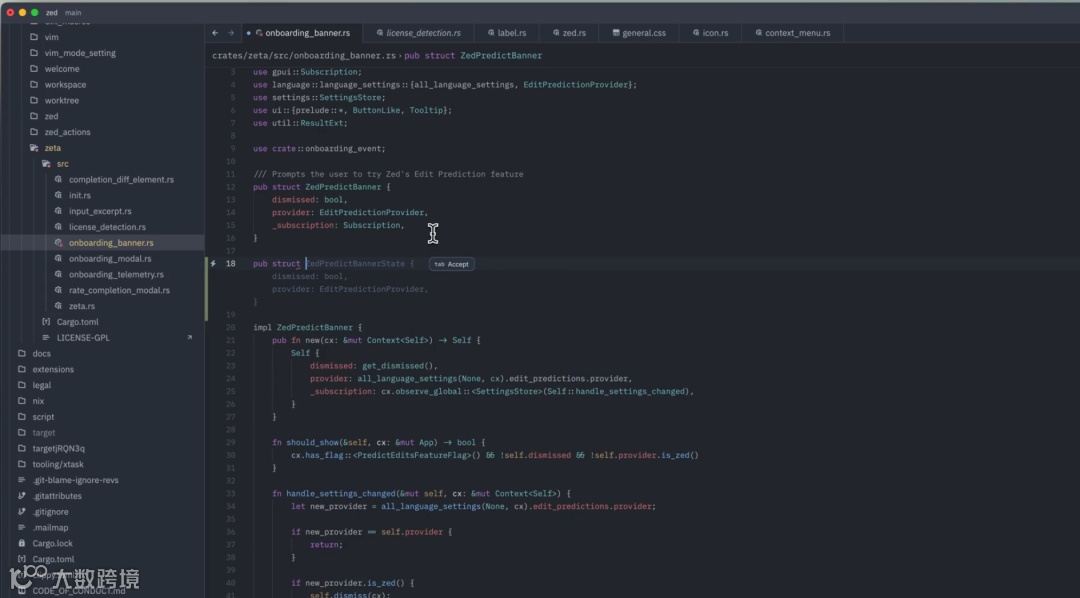Select onboarding_banner.rs in the file tree

(x=111, y=243)
